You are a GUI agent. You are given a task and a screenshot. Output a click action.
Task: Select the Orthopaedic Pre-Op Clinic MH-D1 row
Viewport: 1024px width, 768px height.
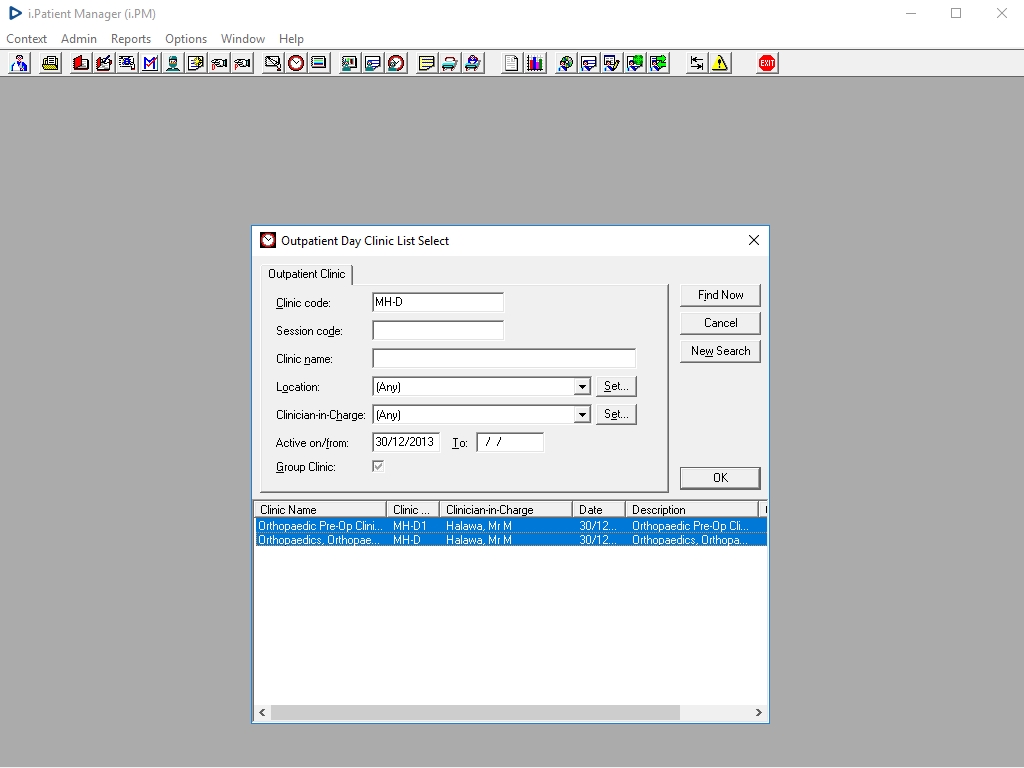(x=511, y=526)
